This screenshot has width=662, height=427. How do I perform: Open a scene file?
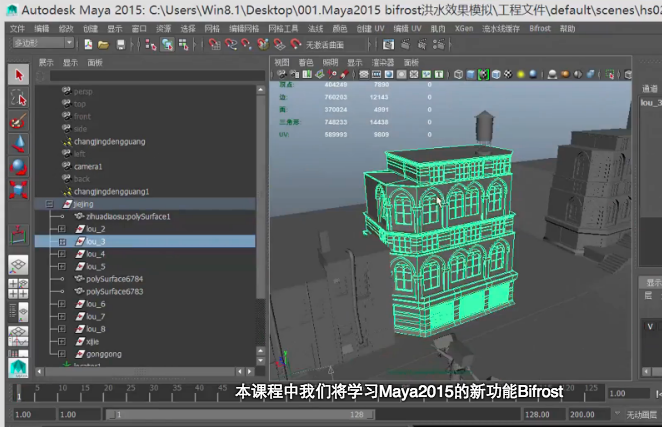click(103, 44)
